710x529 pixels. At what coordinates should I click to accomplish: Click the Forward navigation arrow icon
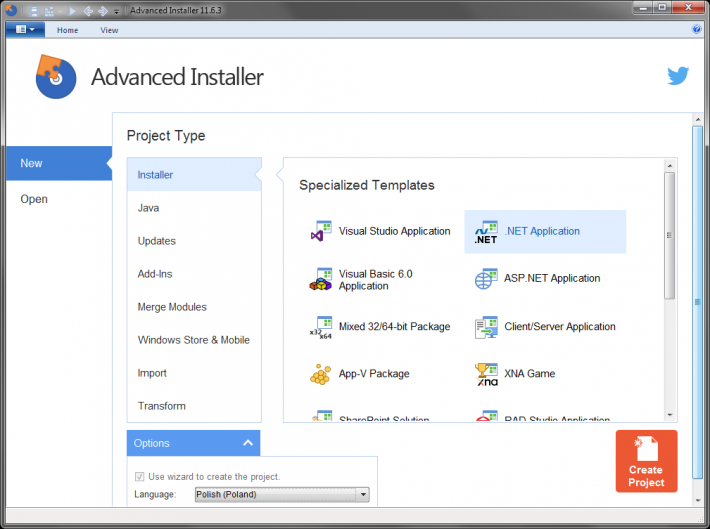[x=103, y=11]
